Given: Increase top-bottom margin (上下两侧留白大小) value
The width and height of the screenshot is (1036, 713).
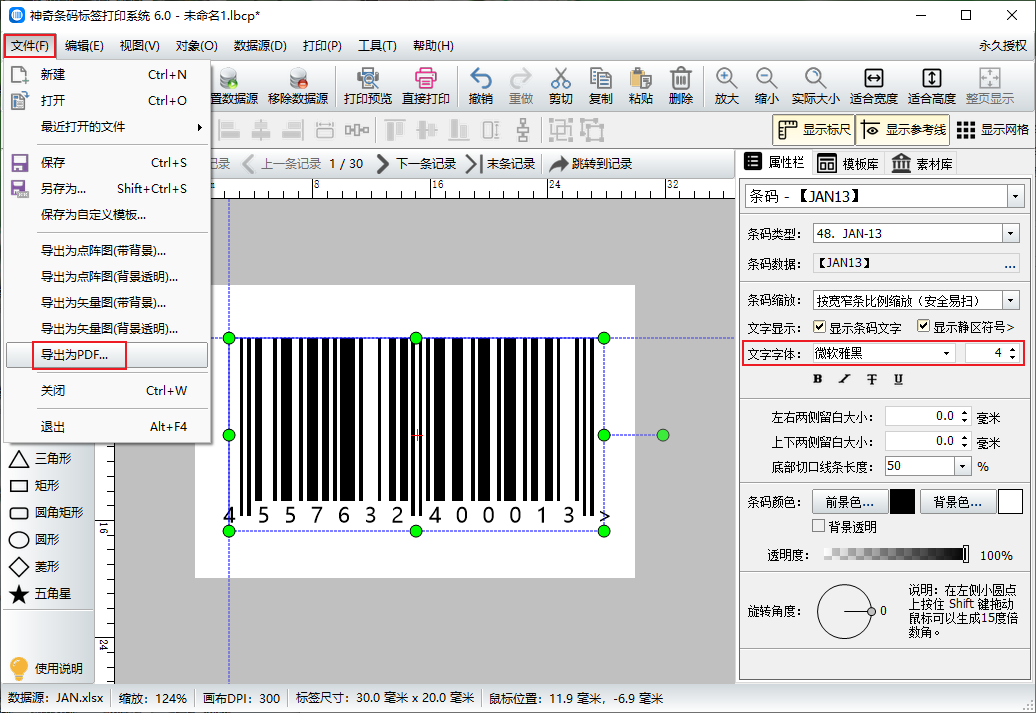Looking at the screenshot, I should click(965, 437).
